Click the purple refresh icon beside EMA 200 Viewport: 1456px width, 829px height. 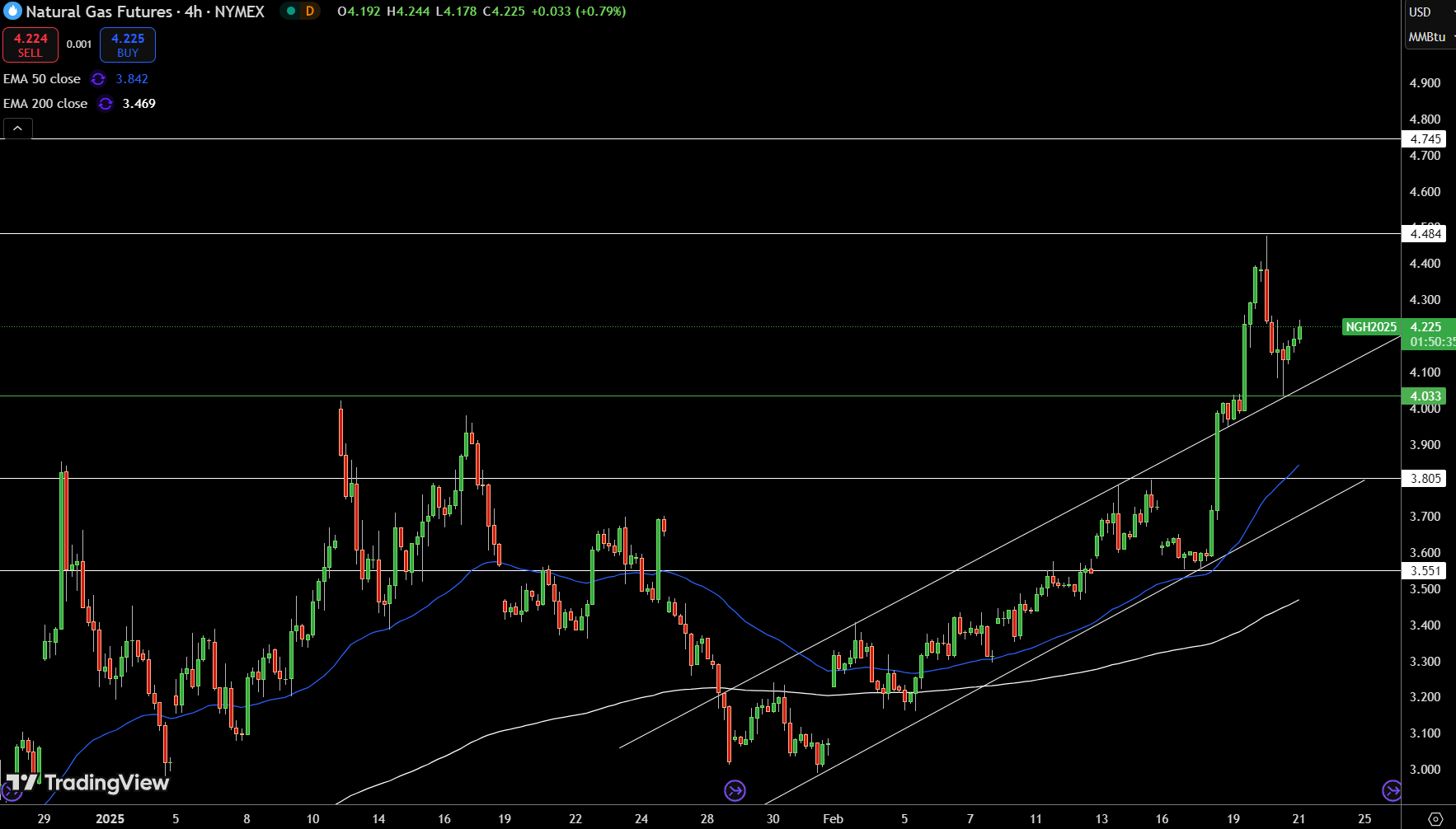[x=106, y=104]
